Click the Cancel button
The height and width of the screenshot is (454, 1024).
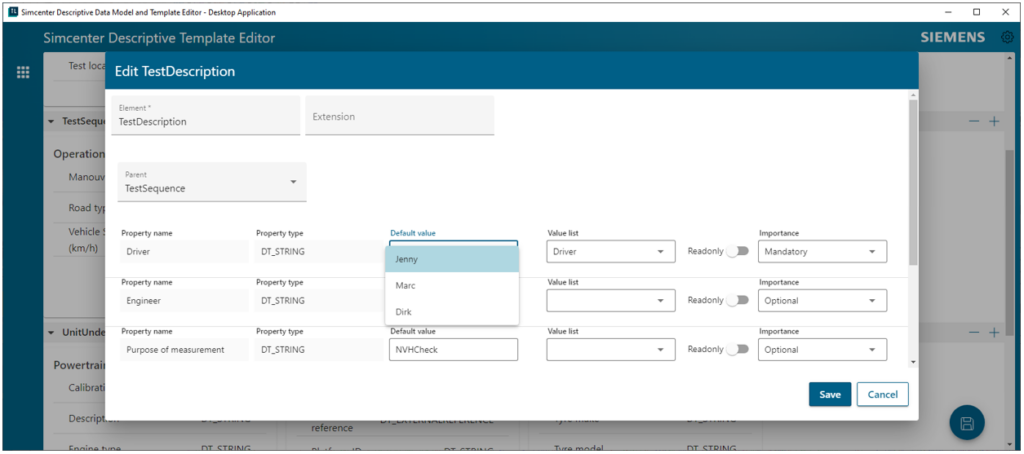[882, 394]
